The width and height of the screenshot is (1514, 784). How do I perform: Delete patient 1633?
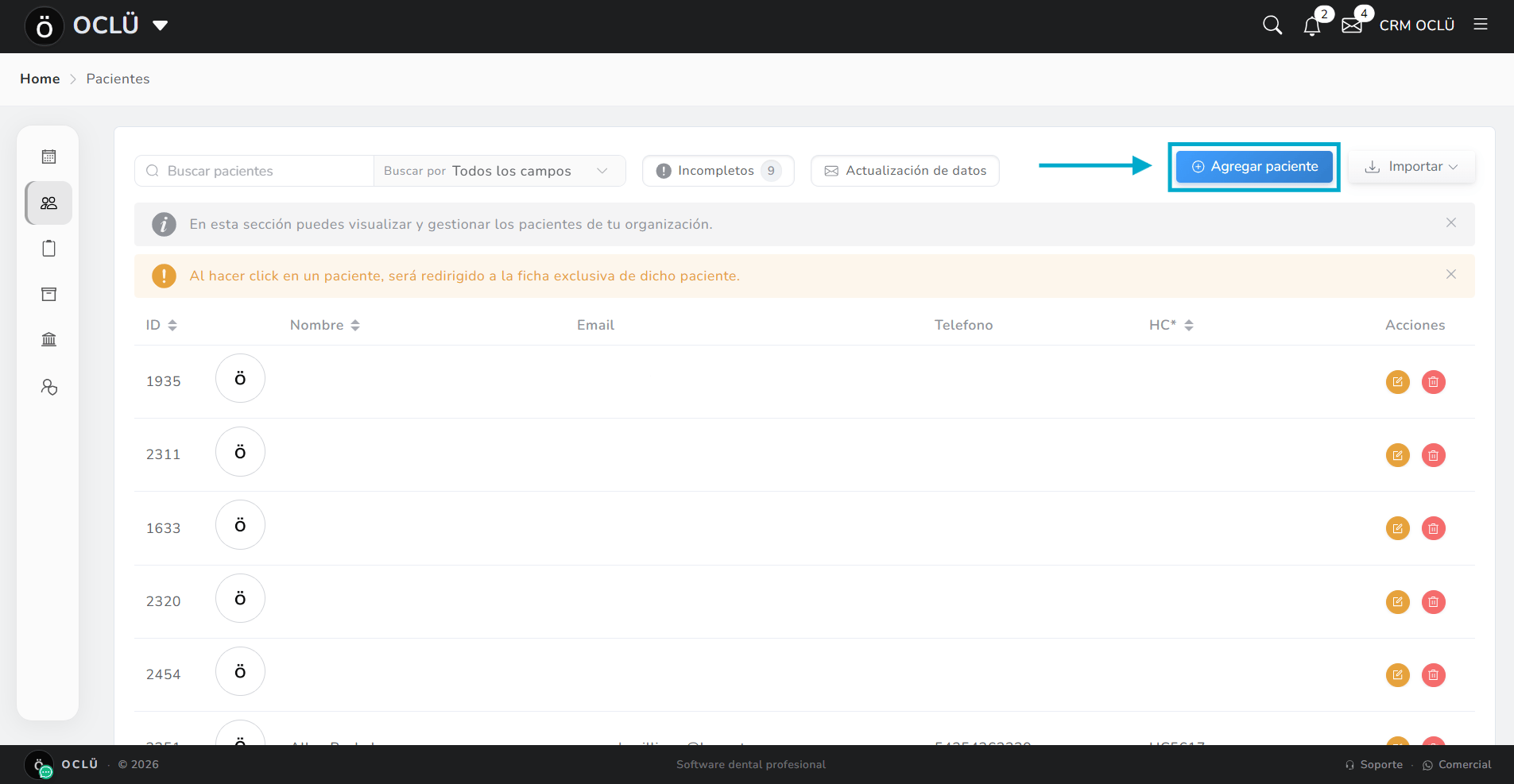[x=1434, y=528]
